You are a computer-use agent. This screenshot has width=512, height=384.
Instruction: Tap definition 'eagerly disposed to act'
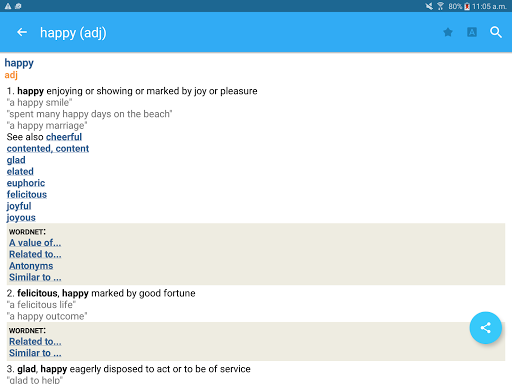pos(160,369)
